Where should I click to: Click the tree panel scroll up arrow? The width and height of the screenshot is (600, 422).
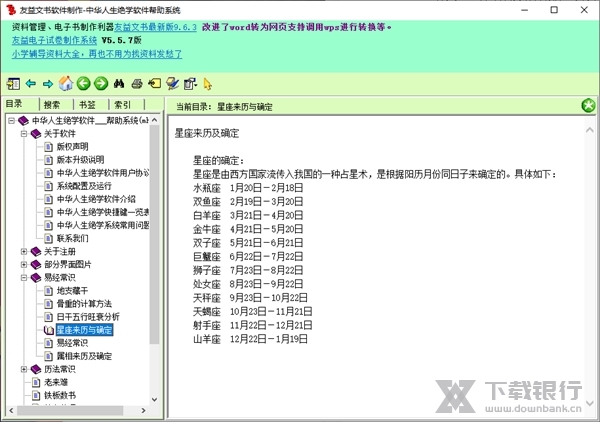pyautogui.click(x=155, y=120)
